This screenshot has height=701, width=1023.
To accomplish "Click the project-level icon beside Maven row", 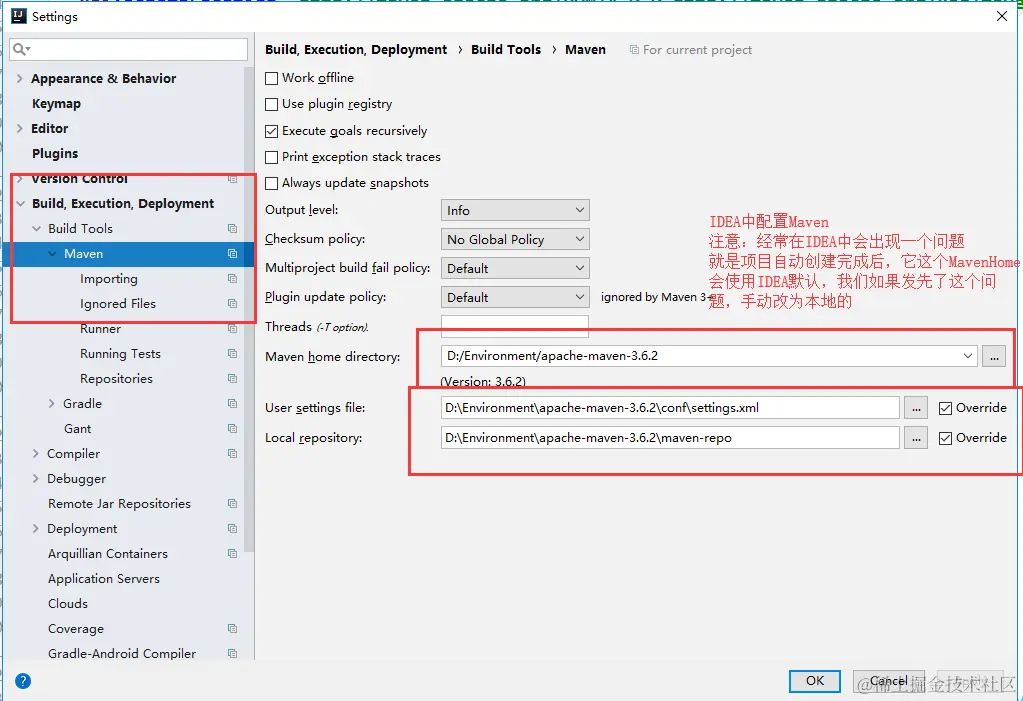I will (232, 253).
